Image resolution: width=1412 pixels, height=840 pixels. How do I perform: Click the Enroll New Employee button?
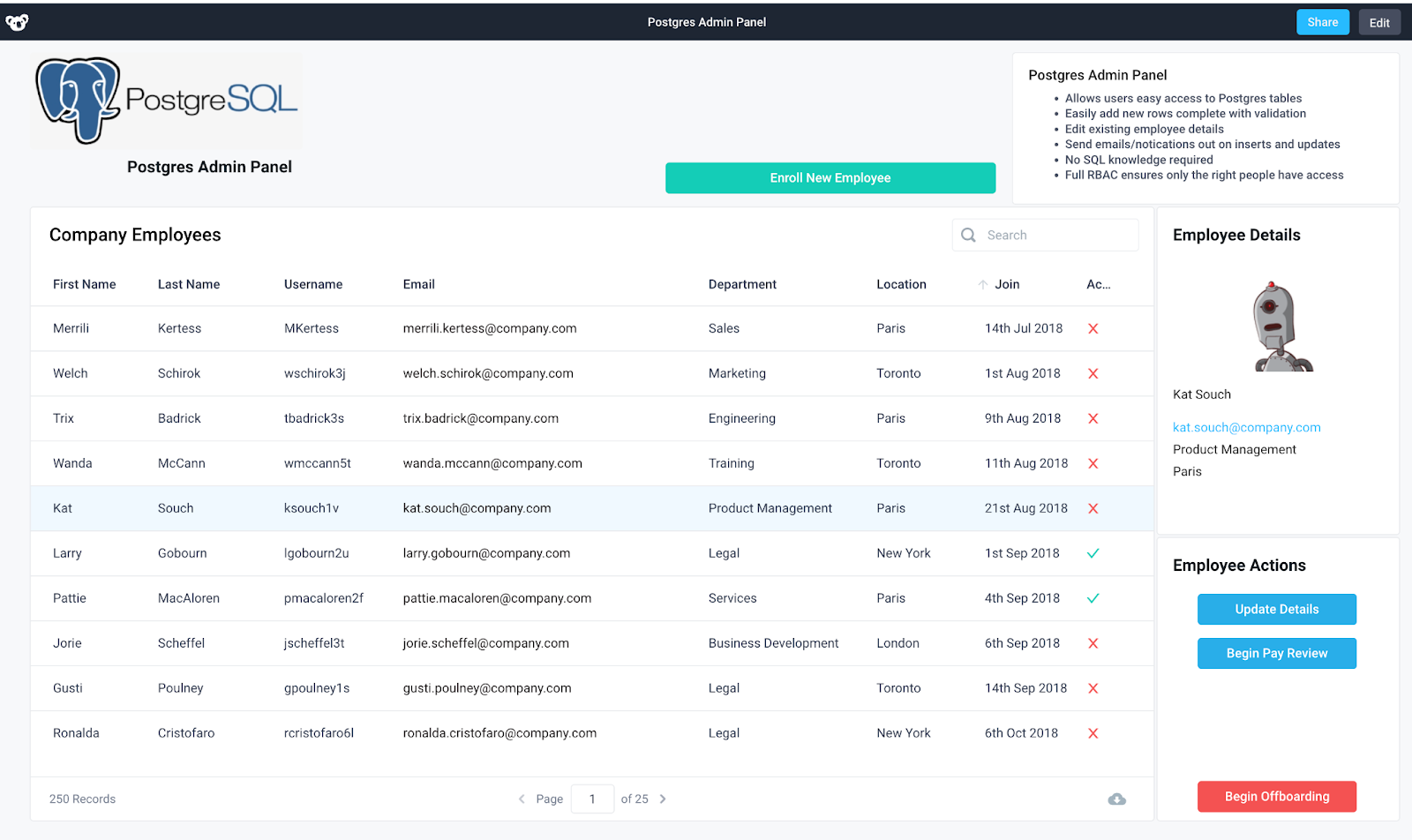830,177
